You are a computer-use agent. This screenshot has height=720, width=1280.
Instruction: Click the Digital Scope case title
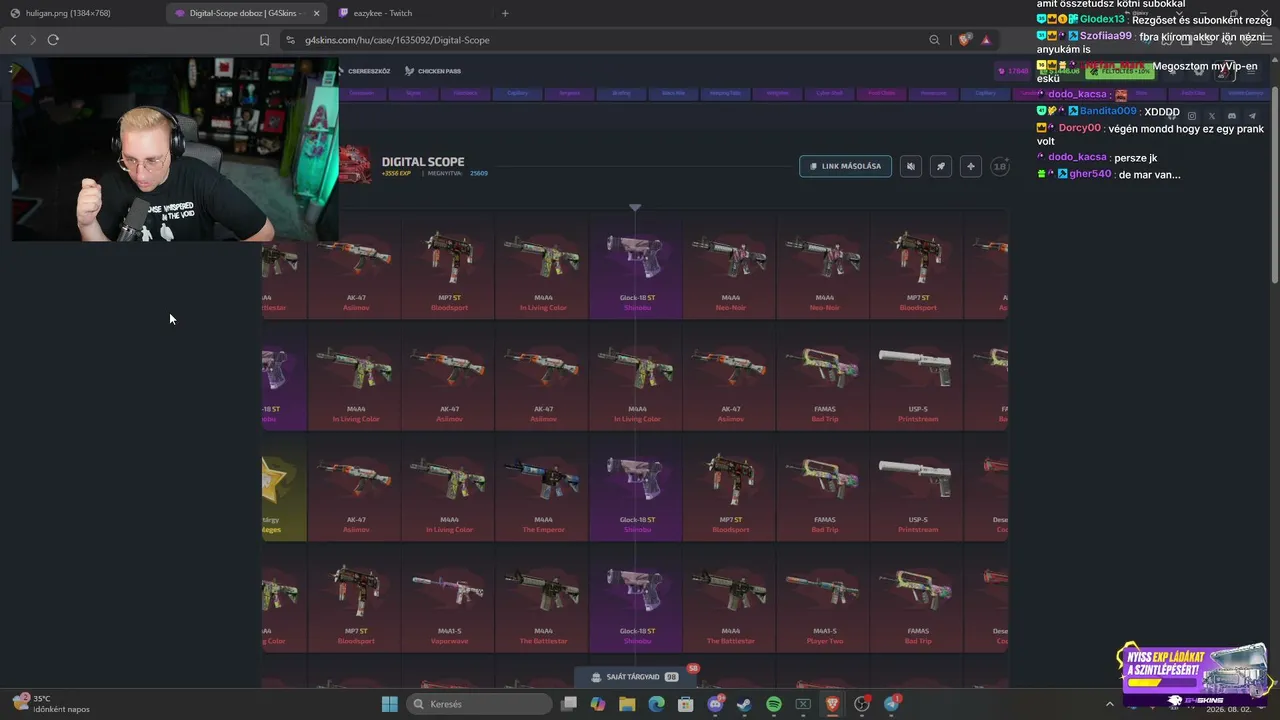pos(423,162)
